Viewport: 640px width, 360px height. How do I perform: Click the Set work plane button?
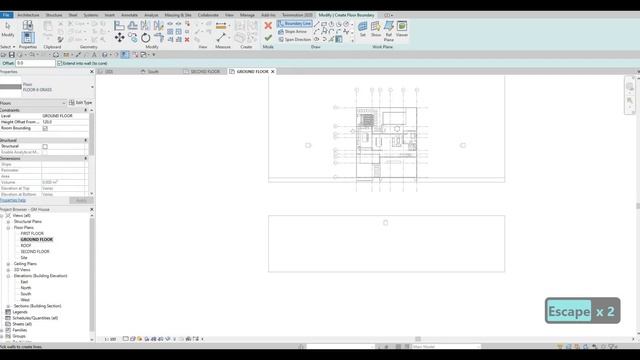[x=362, y=29]
